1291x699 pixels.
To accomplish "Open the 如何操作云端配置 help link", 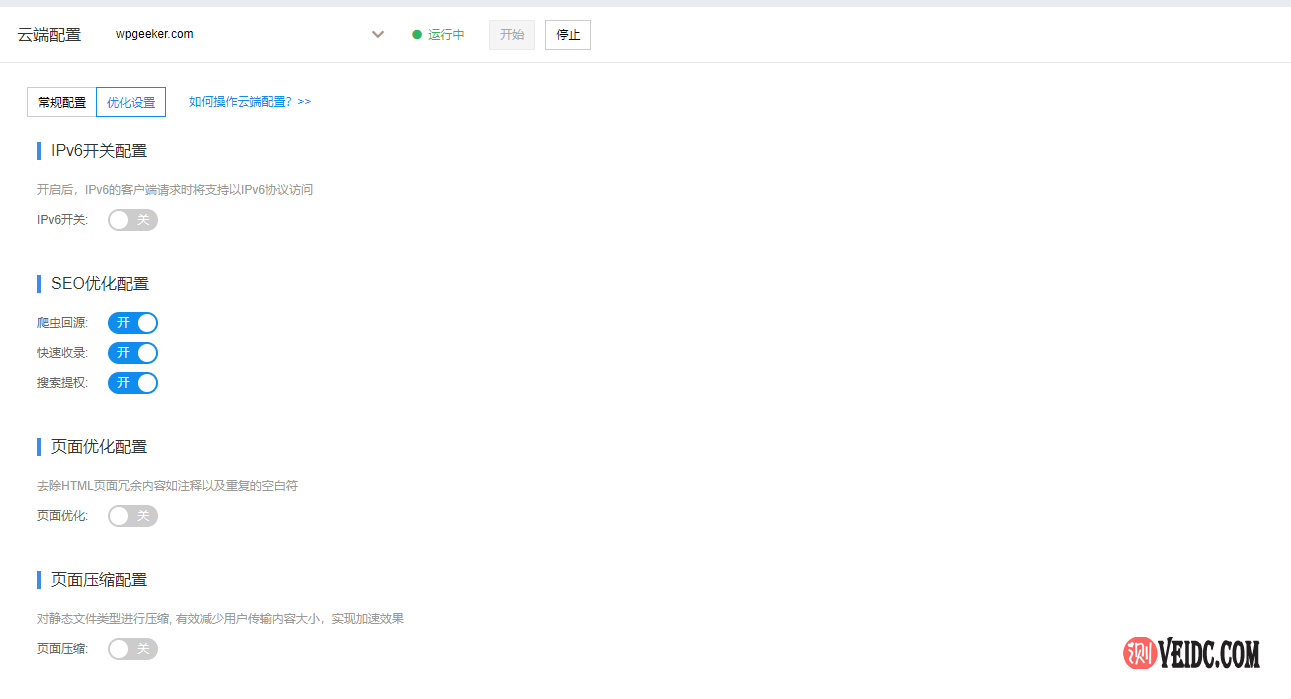I will 249,101.
